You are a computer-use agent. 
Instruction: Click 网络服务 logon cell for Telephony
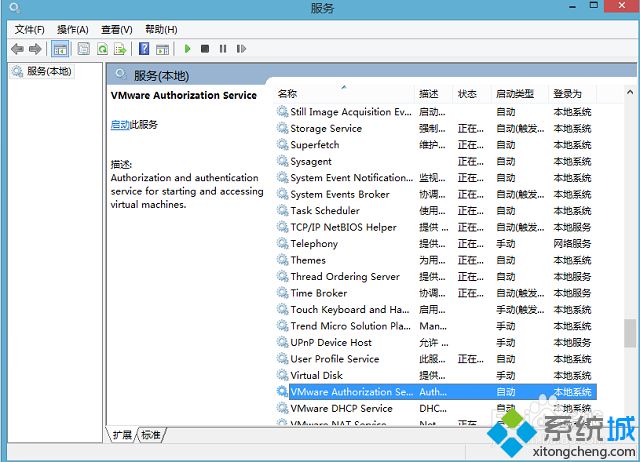[572, 244]
